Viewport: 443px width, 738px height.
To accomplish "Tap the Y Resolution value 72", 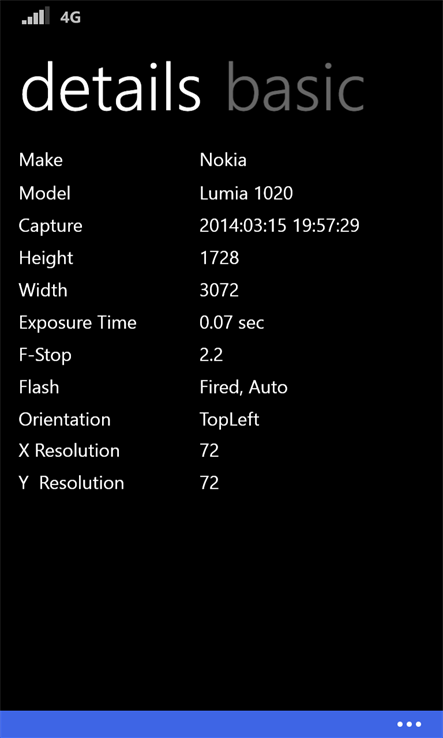I will [209, 483].
